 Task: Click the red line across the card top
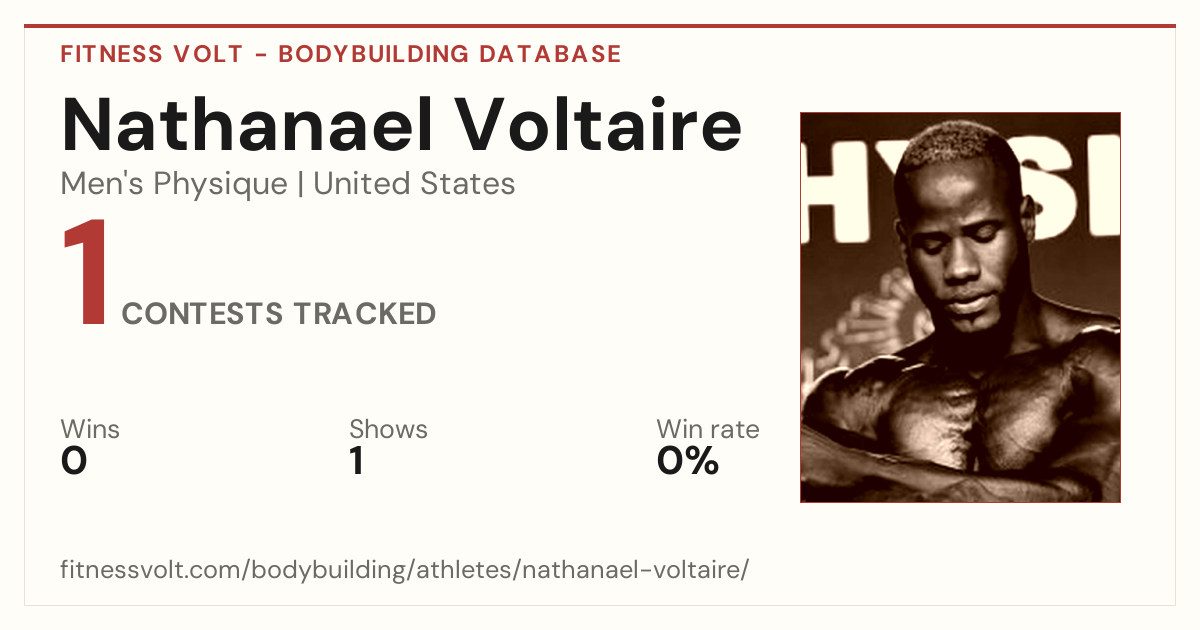tap(600, 26)
